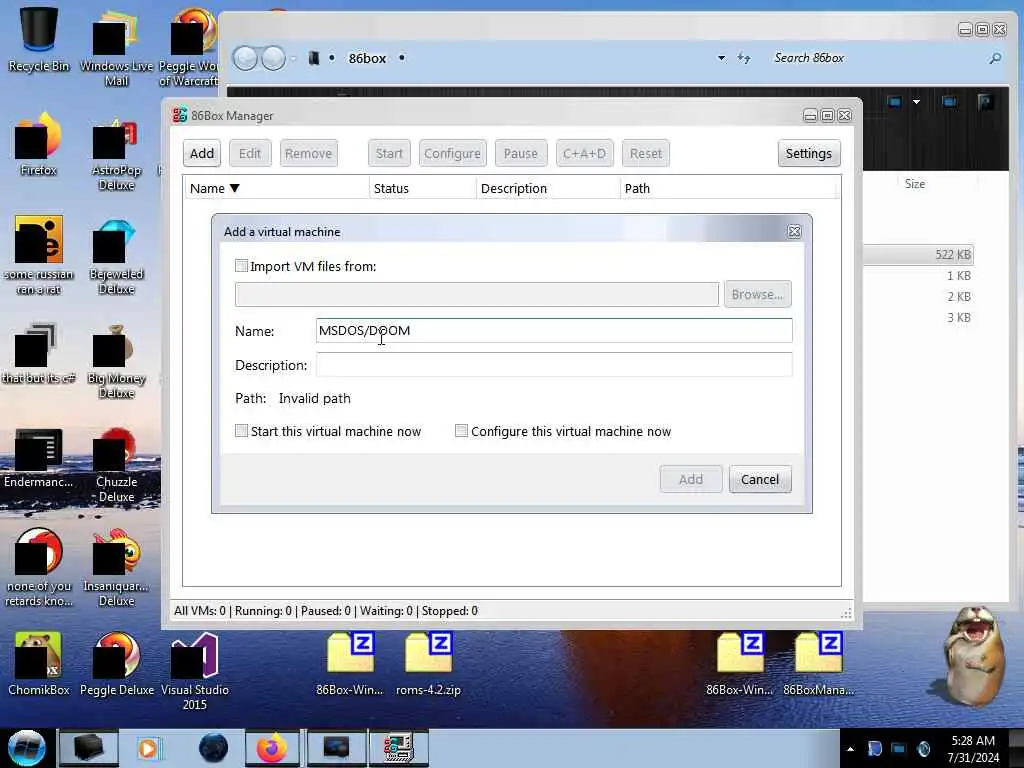Open view options dropdown in Explorer

point(916,102)
